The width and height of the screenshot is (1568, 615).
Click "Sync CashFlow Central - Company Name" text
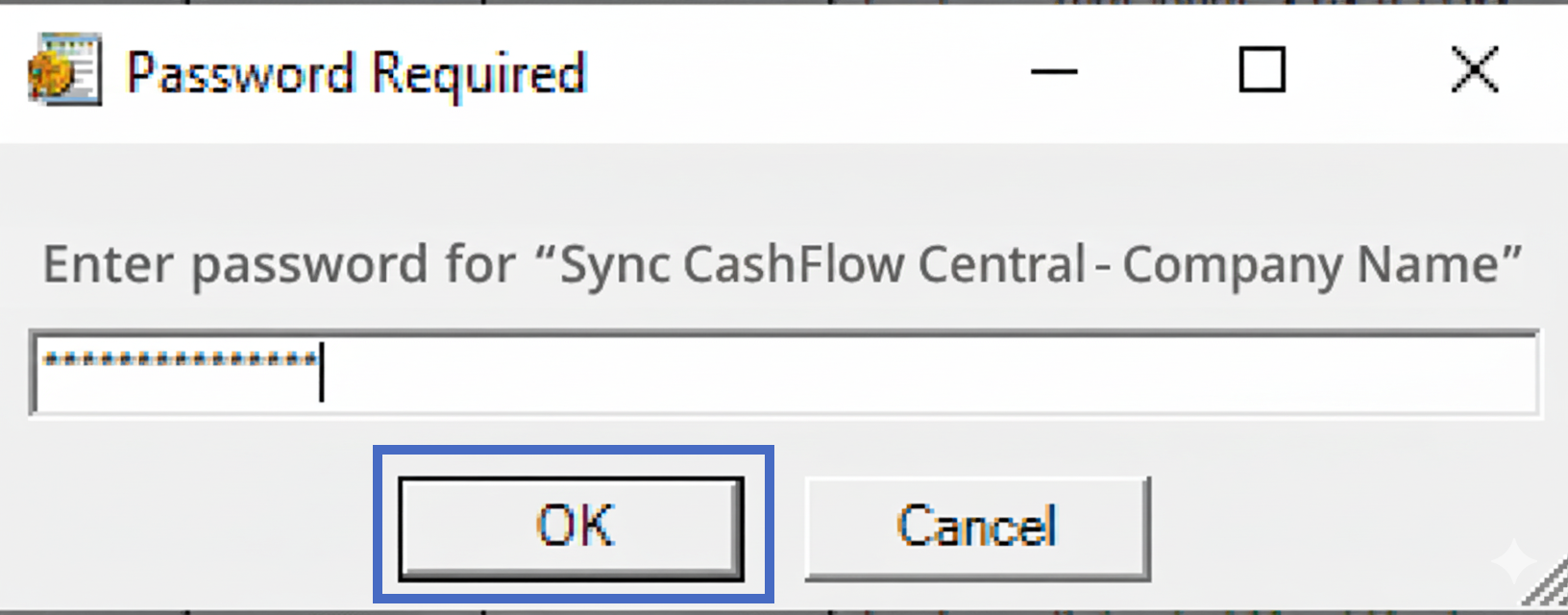1041,264
